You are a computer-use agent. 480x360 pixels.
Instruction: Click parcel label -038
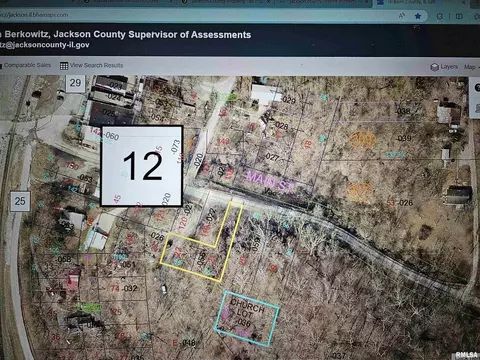[x=403, y=111]
